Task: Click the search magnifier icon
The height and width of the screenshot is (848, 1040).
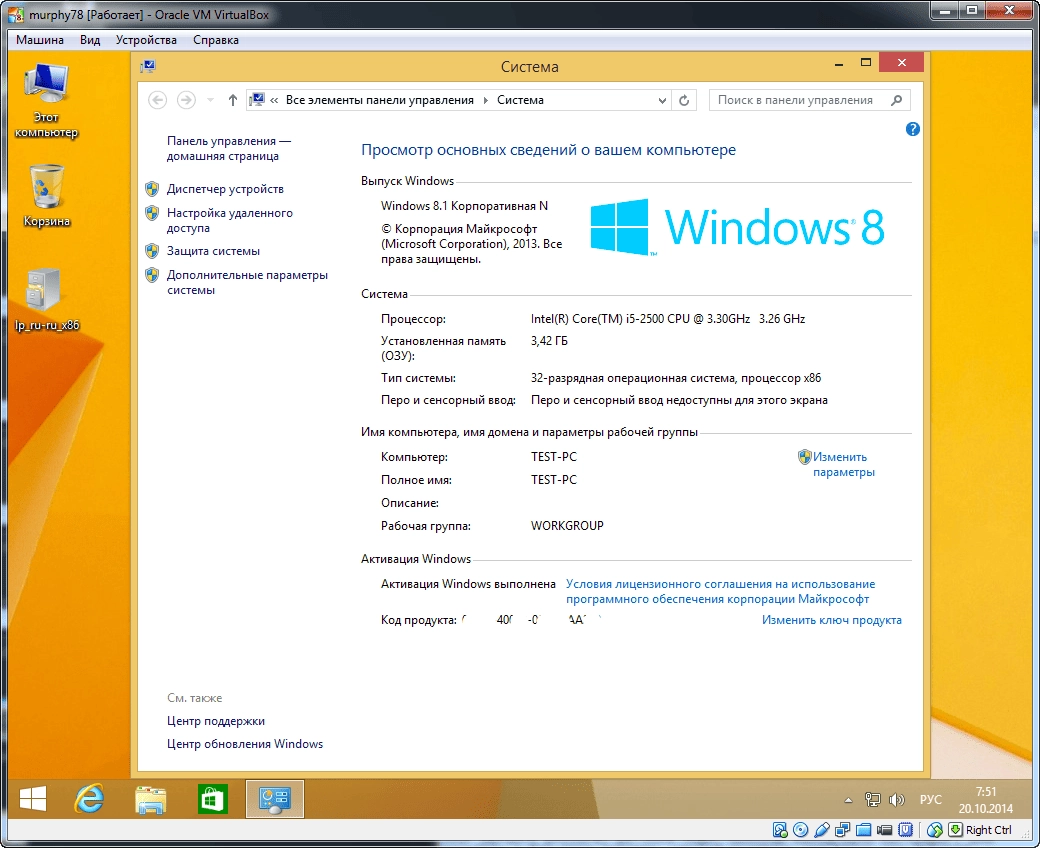Action: coord(896,100)
